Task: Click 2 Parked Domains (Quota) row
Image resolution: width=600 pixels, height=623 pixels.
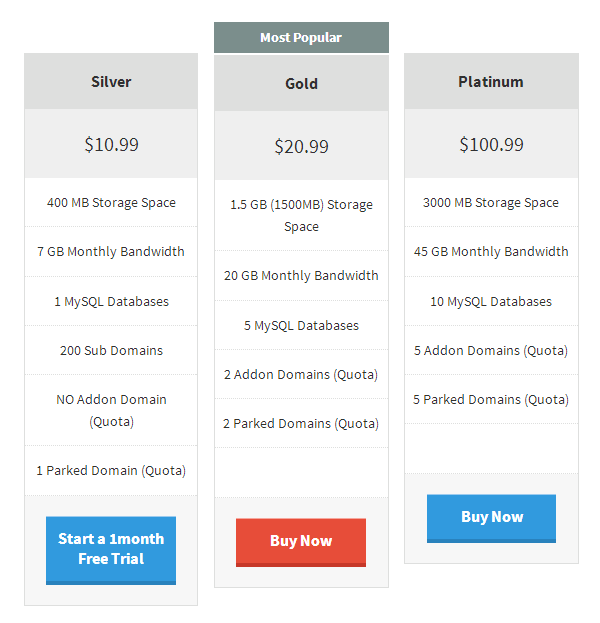Action: (x=301, y=424)
